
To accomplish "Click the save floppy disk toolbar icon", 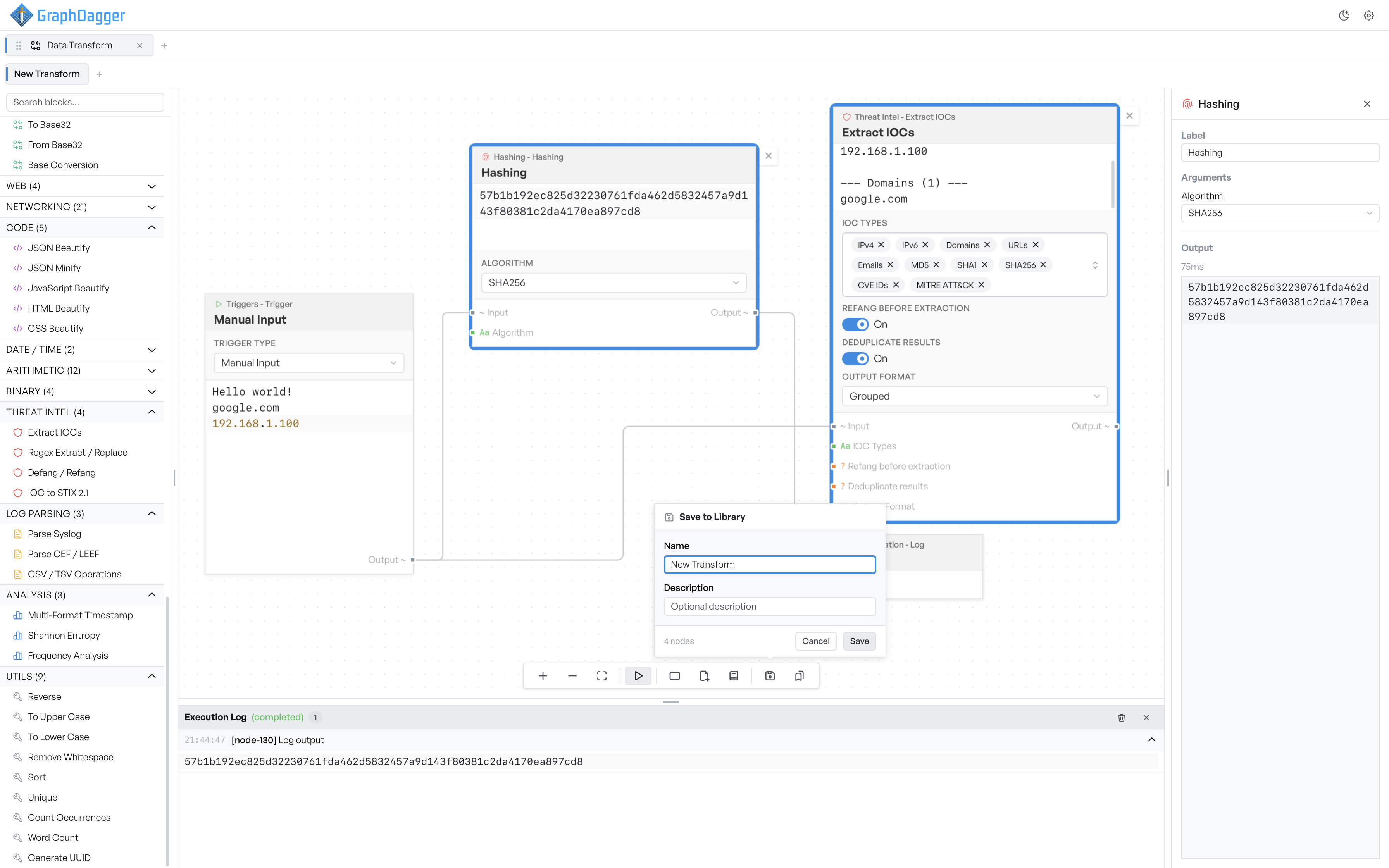I will coord(770,676).
